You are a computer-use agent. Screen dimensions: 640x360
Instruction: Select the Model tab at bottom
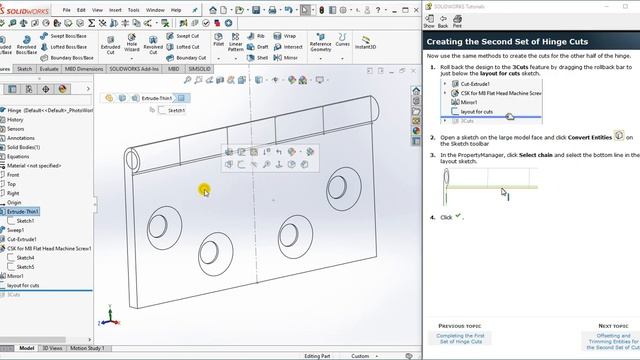[x=27, y=348]
